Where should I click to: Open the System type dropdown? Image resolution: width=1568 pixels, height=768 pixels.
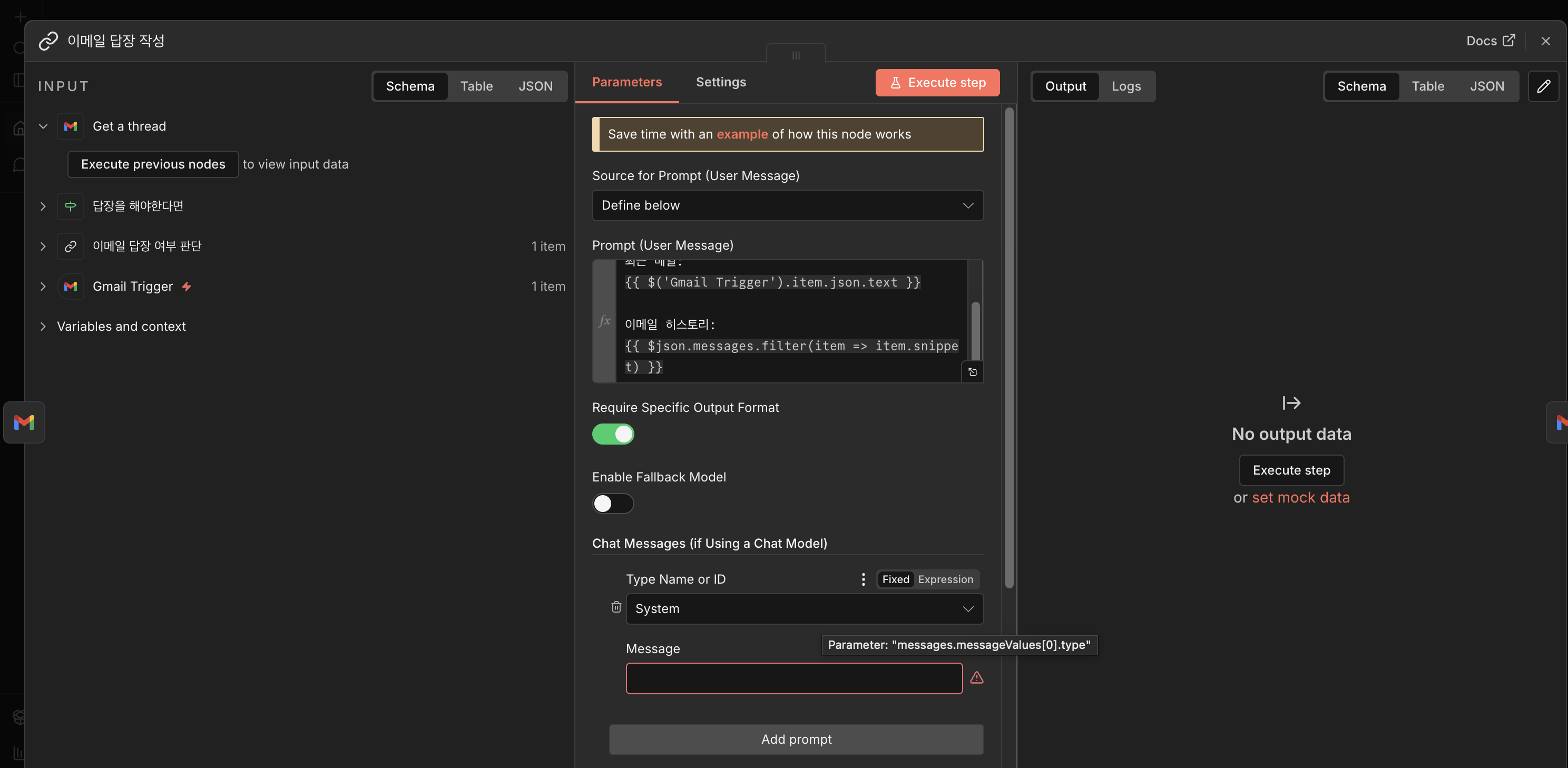pyautogui.click(x=804, y=608)
